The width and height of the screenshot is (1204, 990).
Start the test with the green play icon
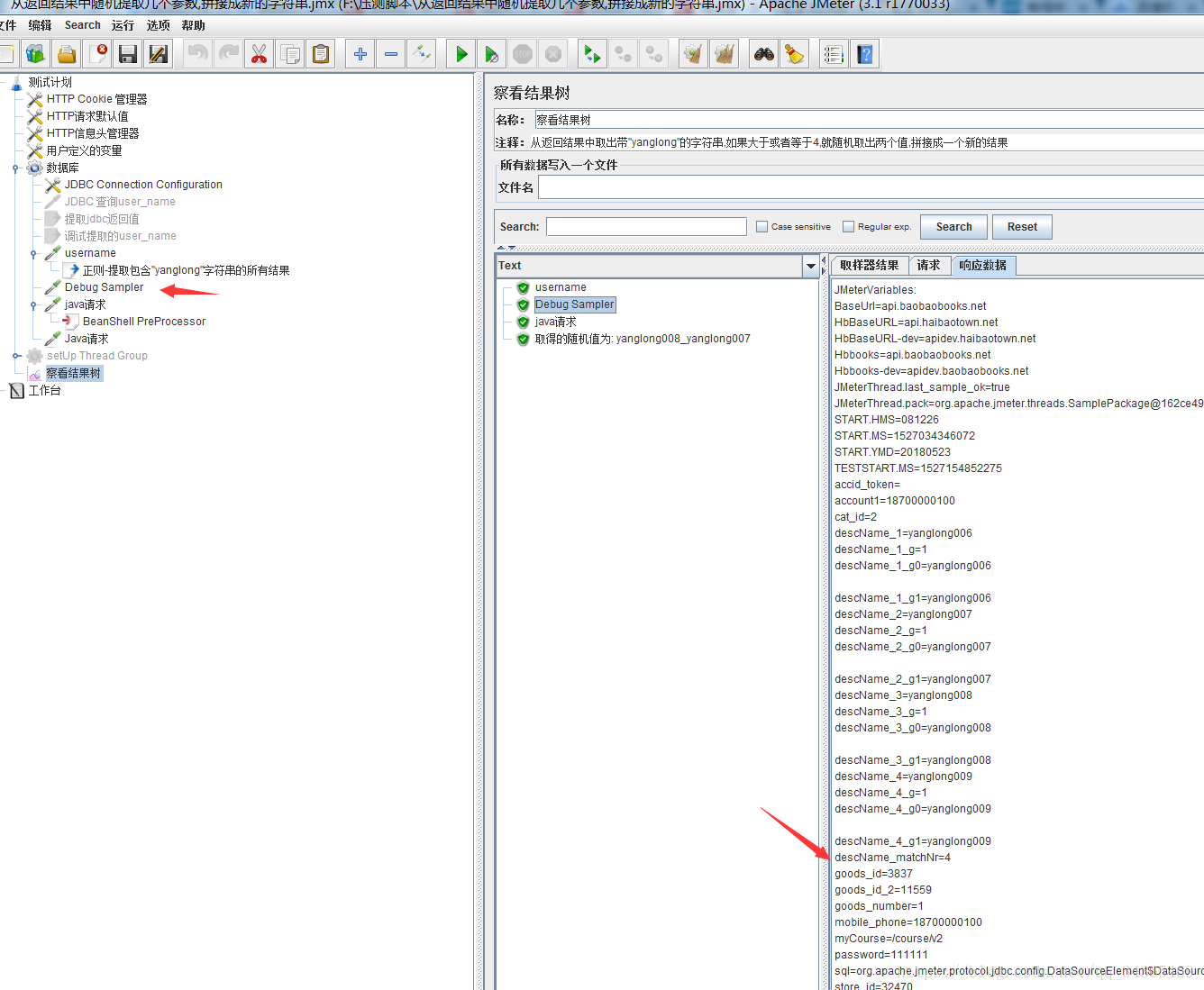tap(461, 54)
